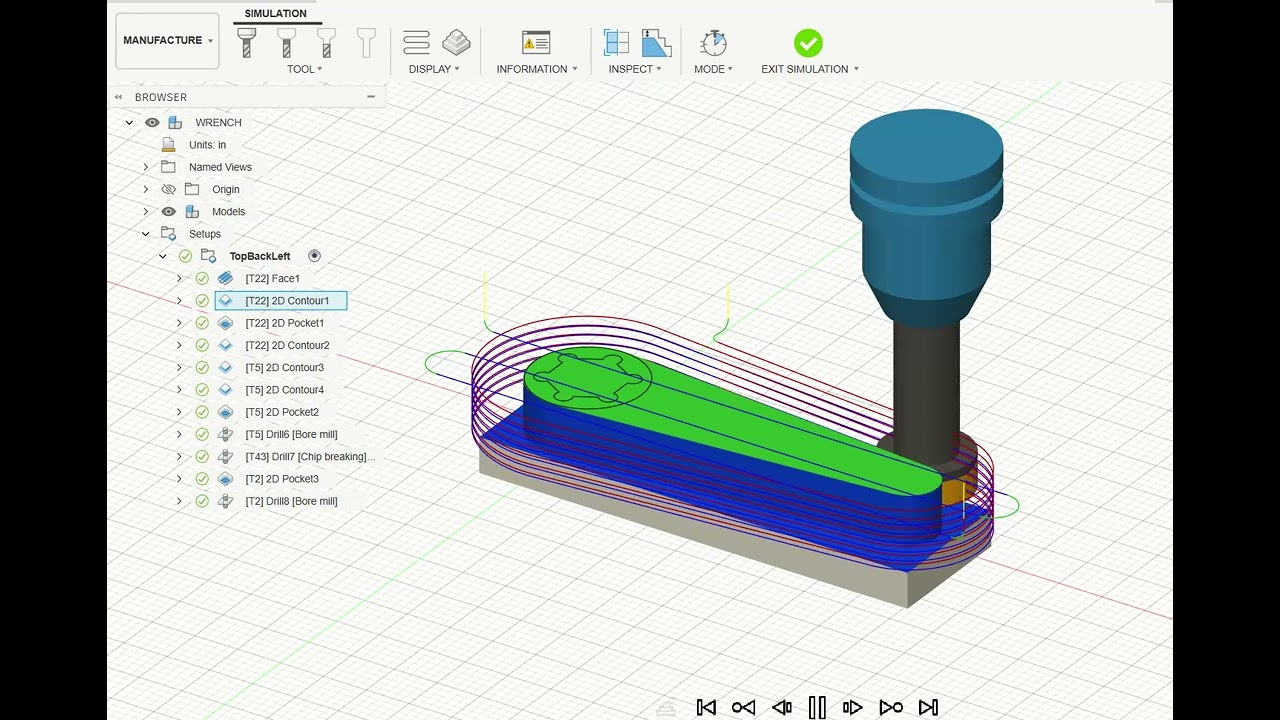
Task: Open the Information warning window icon
Action: click(536, 42)
